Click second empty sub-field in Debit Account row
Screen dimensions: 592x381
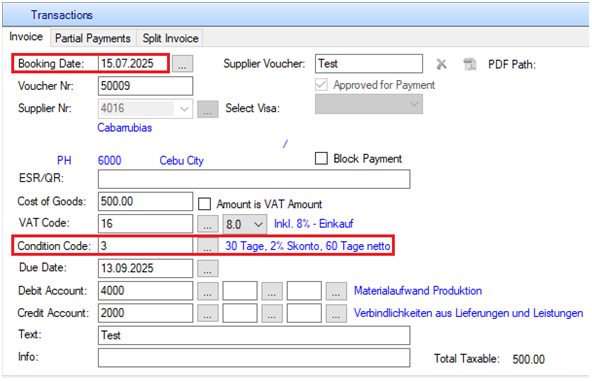point(304,291)
